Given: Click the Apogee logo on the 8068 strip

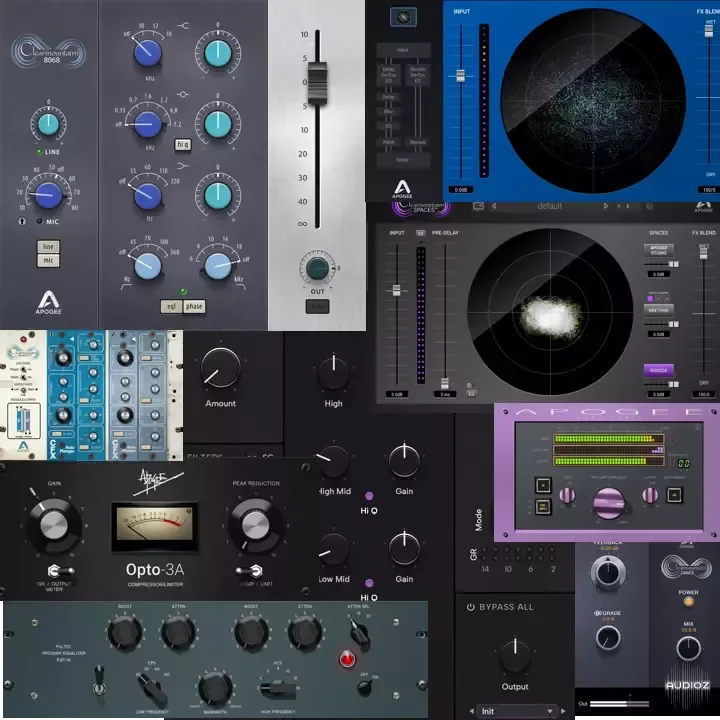Looking at the screenshot, I should coord(49,303).
